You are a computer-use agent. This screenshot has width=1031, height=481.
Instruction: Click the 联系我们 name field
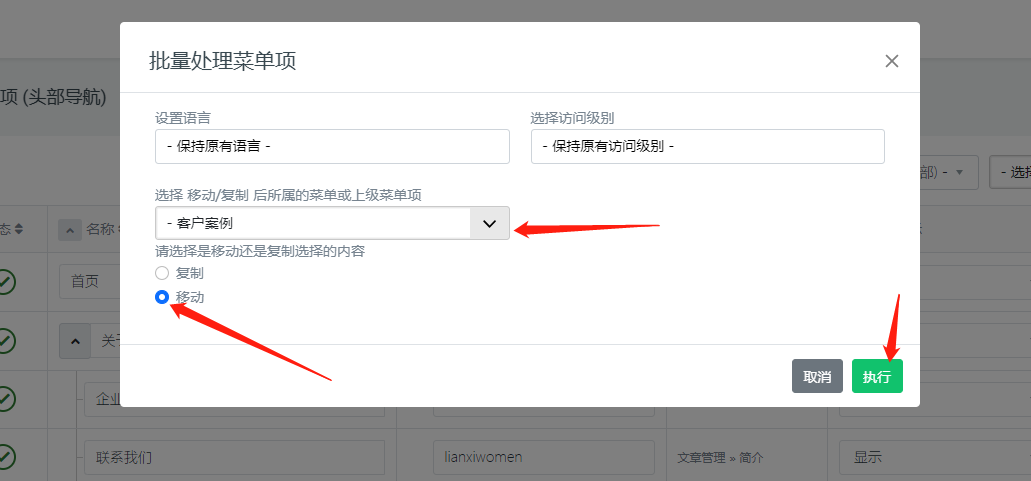pos(234,458)
